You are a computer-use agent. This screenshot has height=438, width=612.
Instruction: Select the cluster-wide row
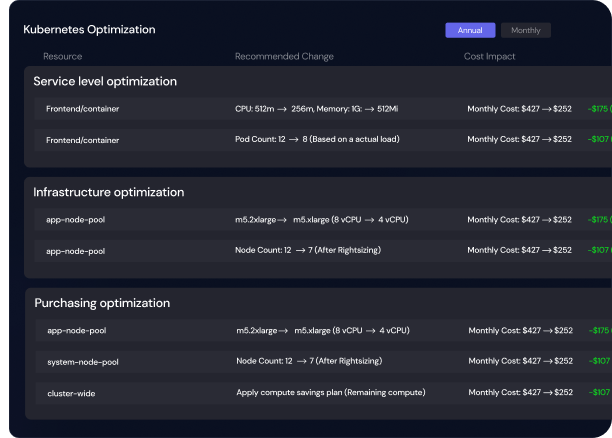(324, 393)
